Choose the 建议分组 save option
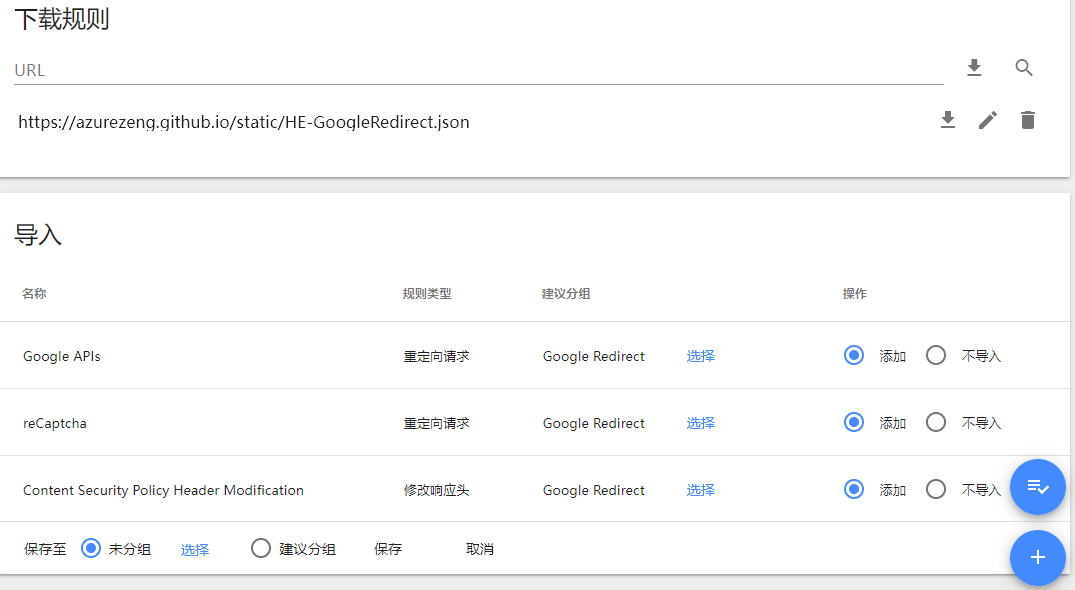 pos(261,548)
